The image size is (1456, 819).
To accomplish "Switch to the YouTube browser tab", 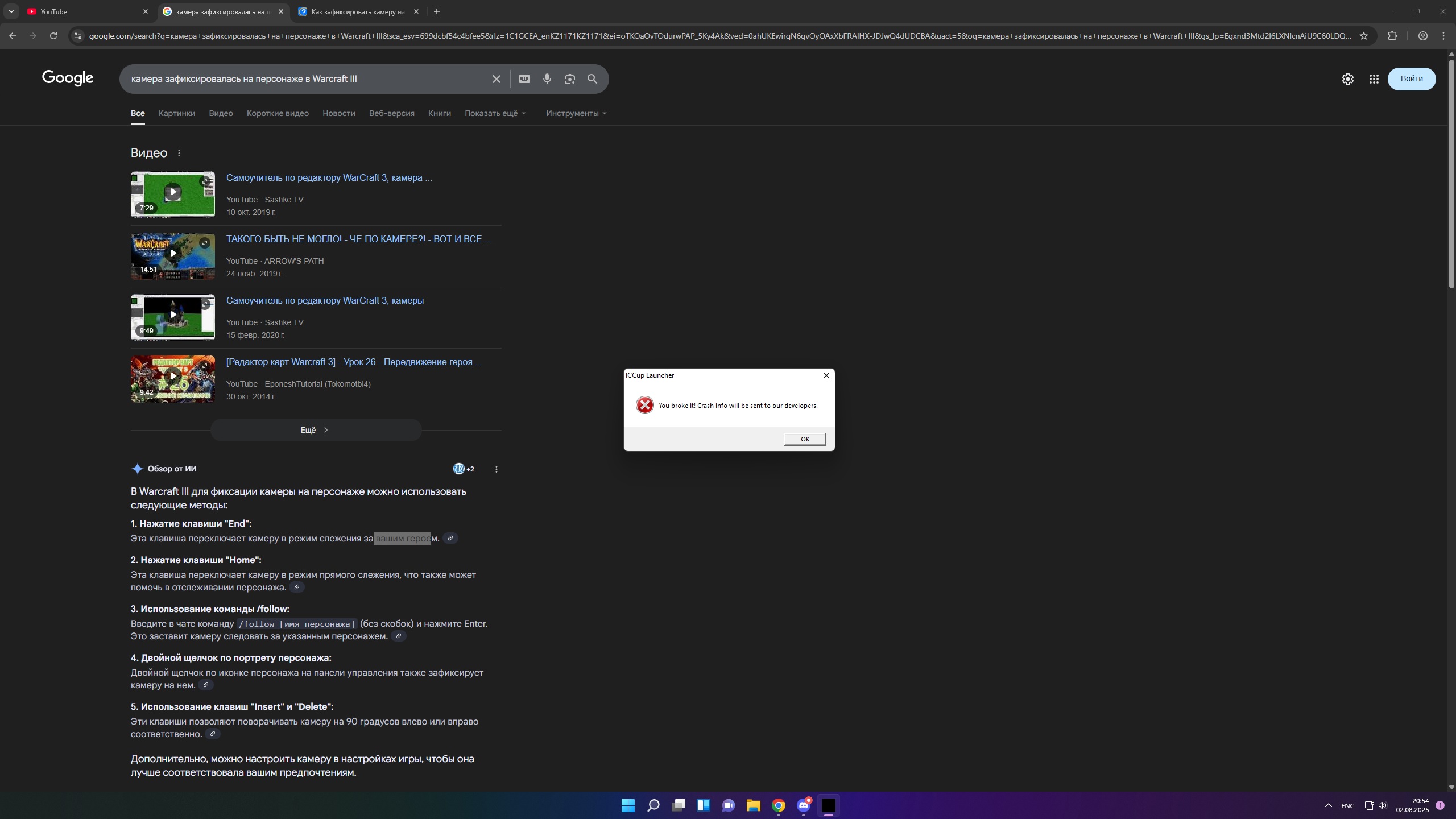I will pyautogui.click(x=88, y=11).
